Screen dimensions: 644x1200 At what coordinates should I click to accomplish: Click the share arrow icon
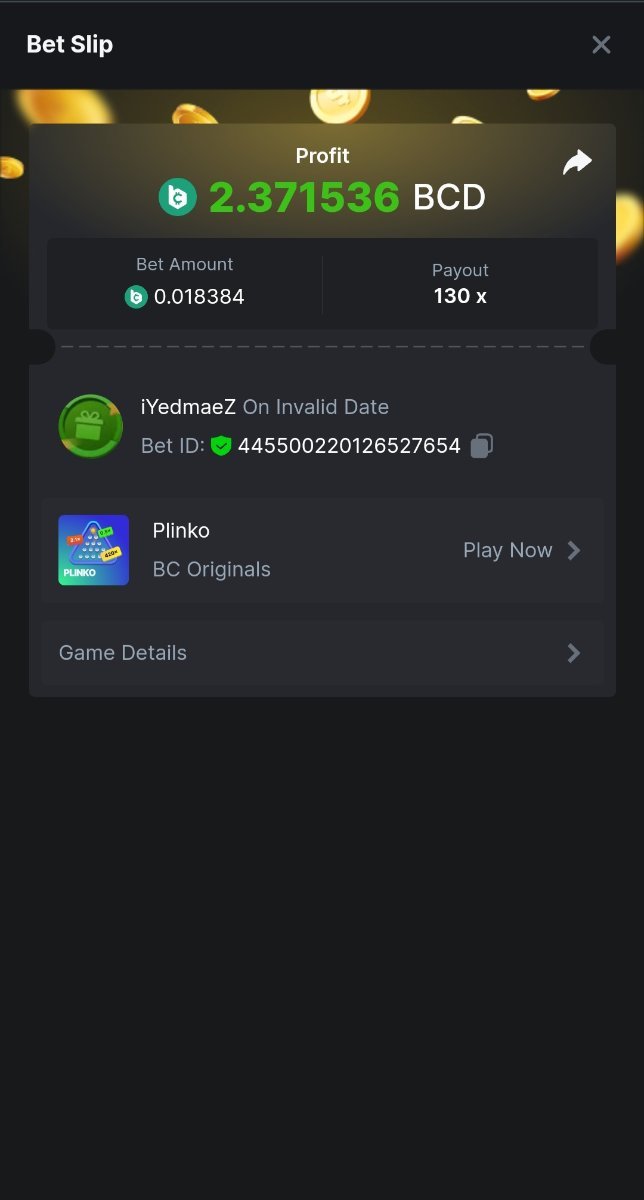click(x=577, y=162)
